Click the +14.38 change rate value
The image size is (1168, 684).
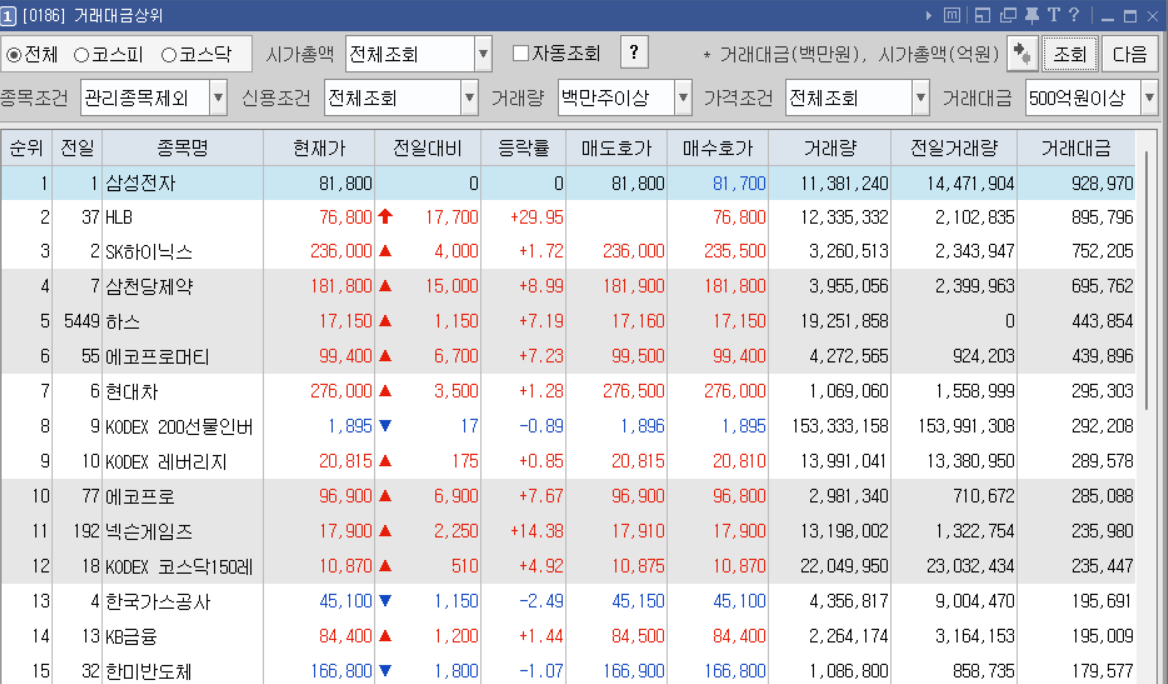[536, 531]
